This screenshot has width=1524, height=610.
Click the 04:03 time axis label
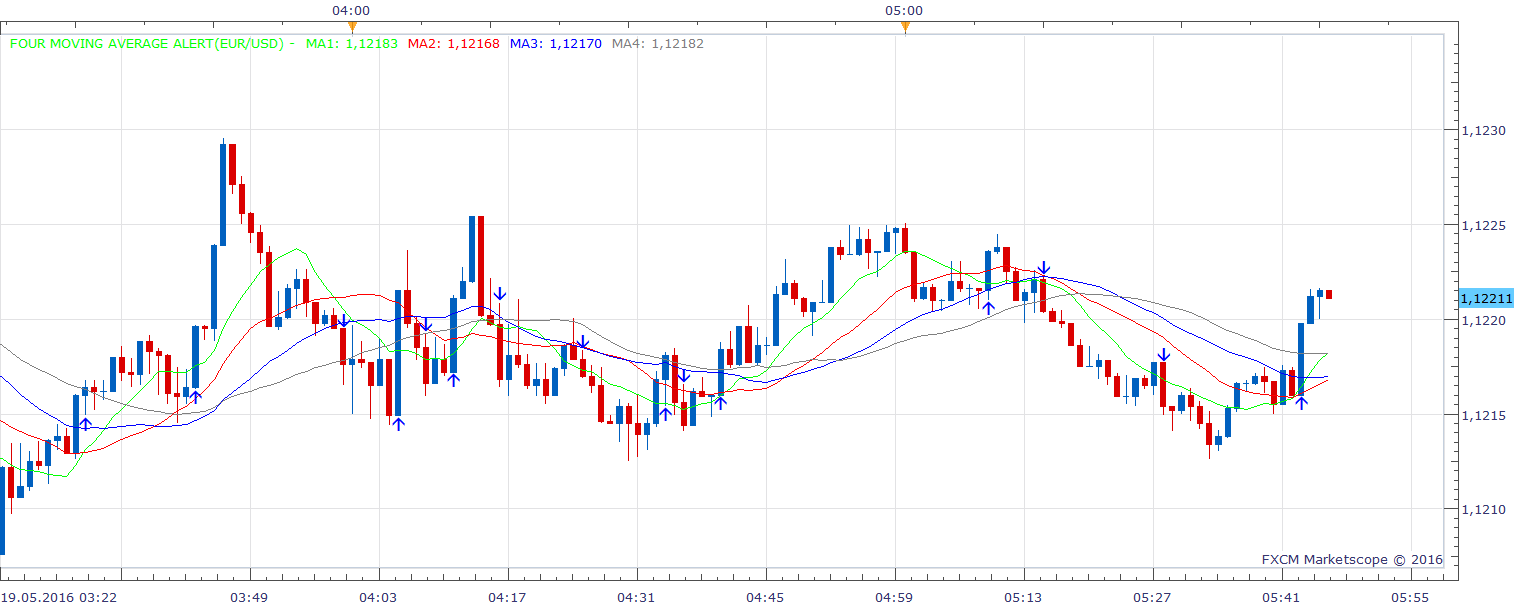pos(378,598)
